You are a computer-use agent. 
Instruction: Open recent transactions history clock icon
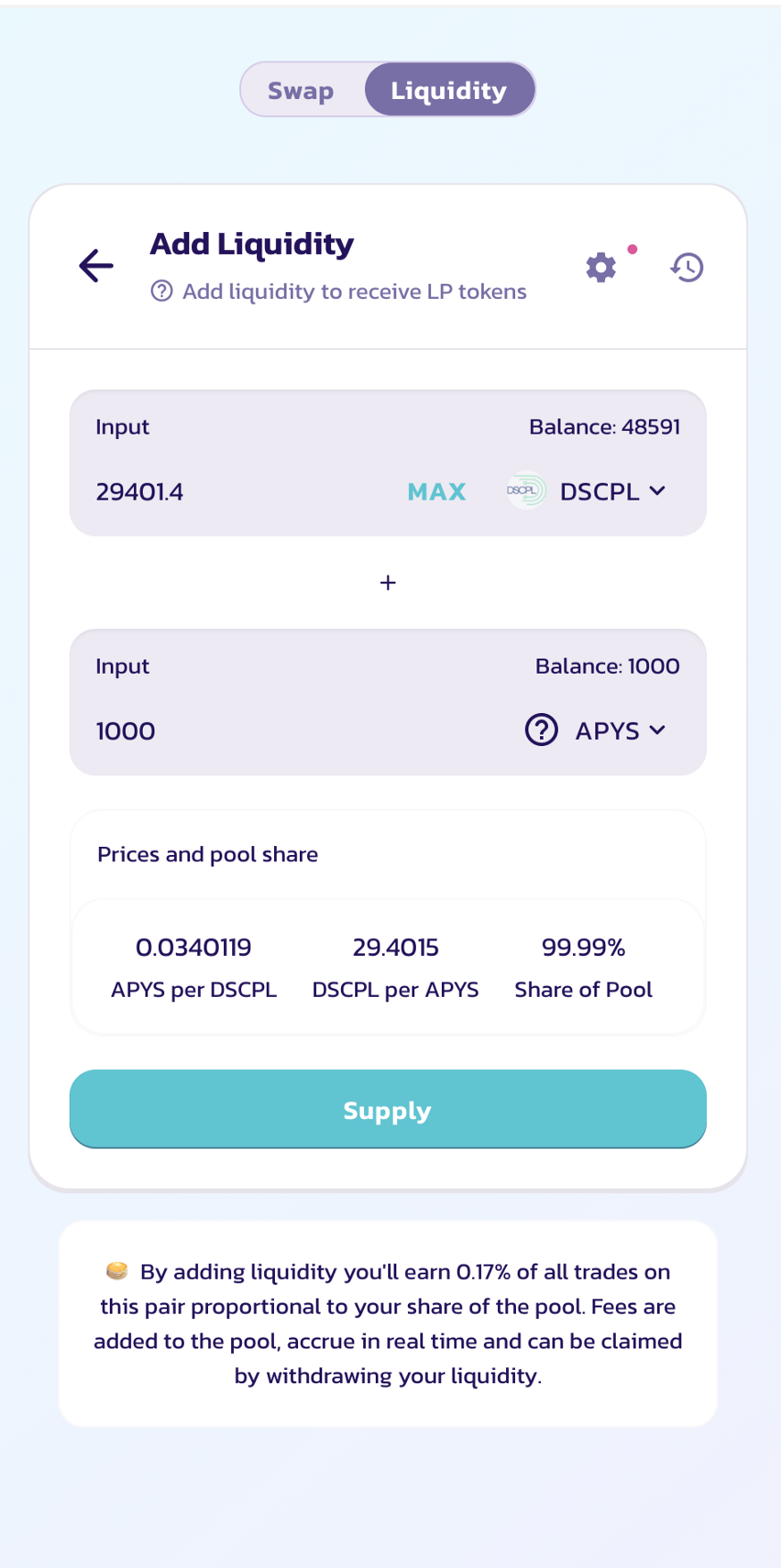pos(687,267)
